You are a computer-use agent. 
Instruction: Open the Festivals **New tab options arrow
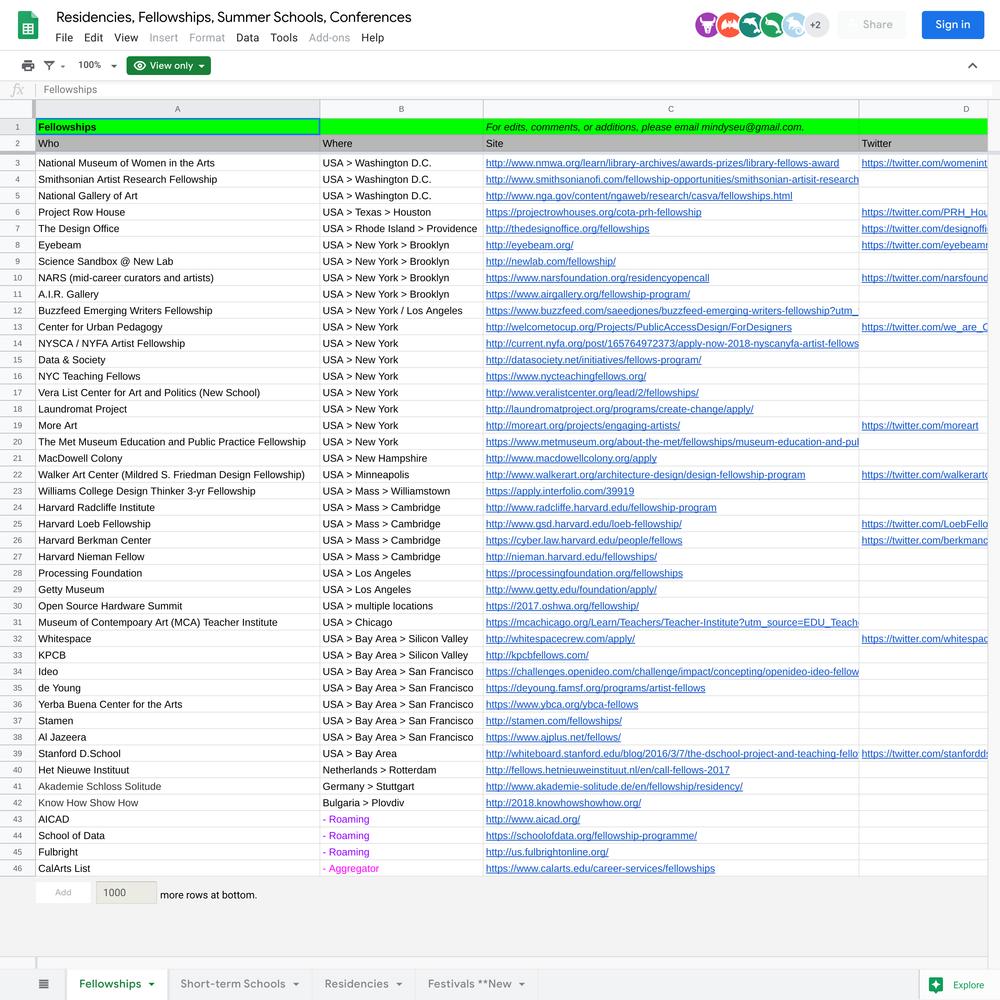click(522, 985)
